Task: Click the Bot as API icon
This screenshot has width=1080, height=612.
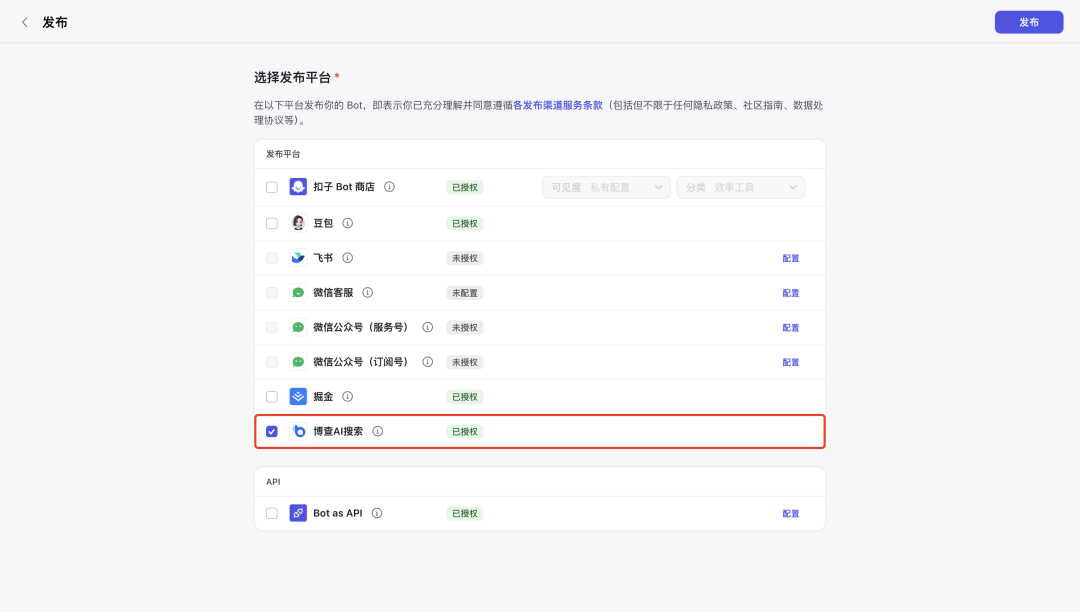Action: pyautogui.click(x=298, y=513)
